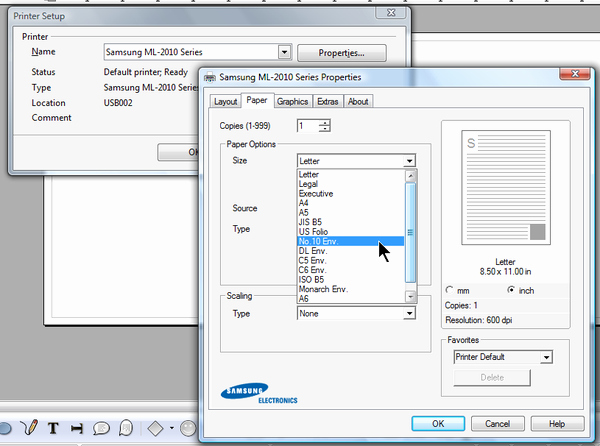Open the paper Size dropdown arrow
Image resolution: width=600 pixels, height=446 pixels.
[x=409, y=161]
